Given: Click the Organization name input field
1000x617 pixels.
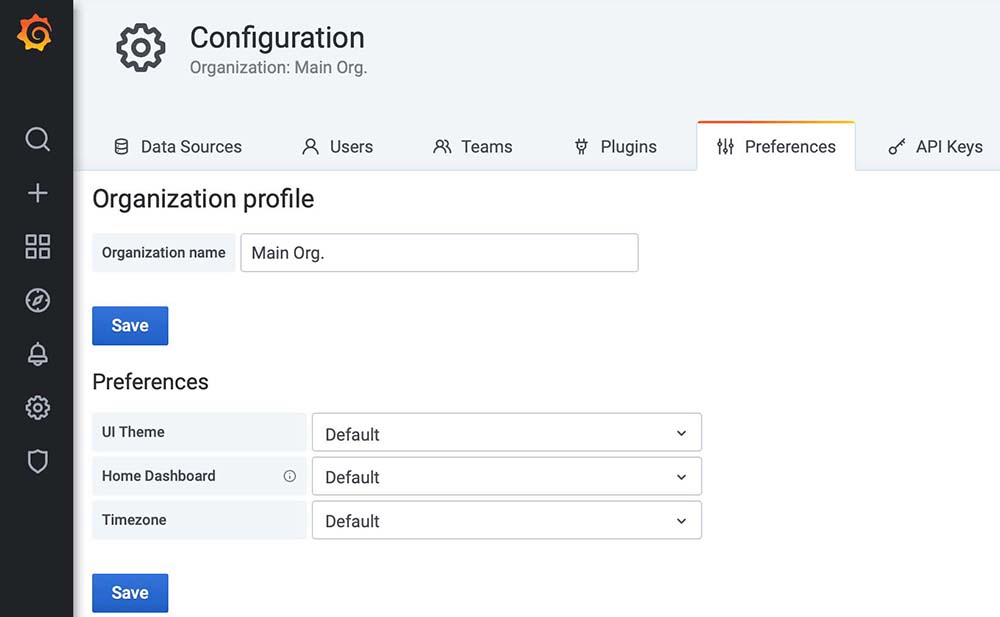Looking at the screenshot, I should [x=439, y=253].
